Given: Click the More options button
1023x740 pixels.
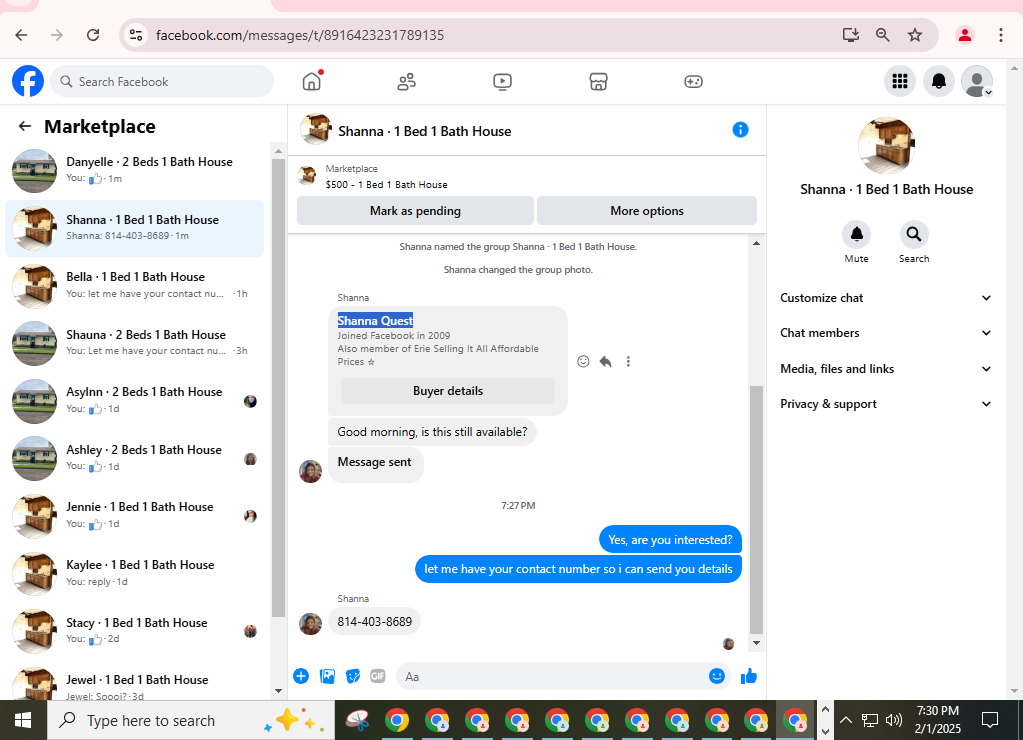Looking at the screenshot, I should click(x=647, y=211).
